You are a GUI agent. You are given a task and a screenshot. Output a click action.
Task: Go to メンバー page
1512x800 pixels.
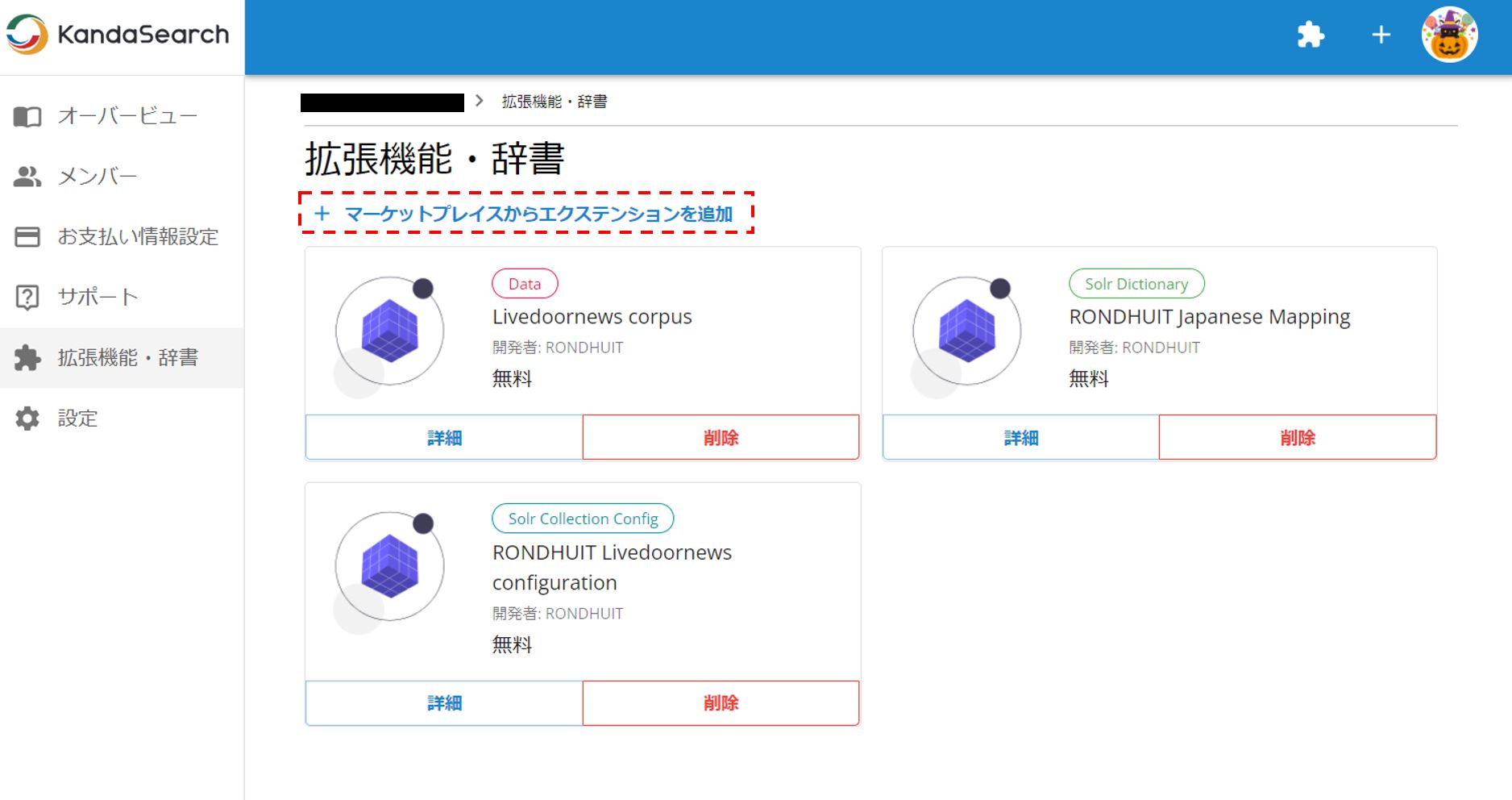(x=122, y=177)
